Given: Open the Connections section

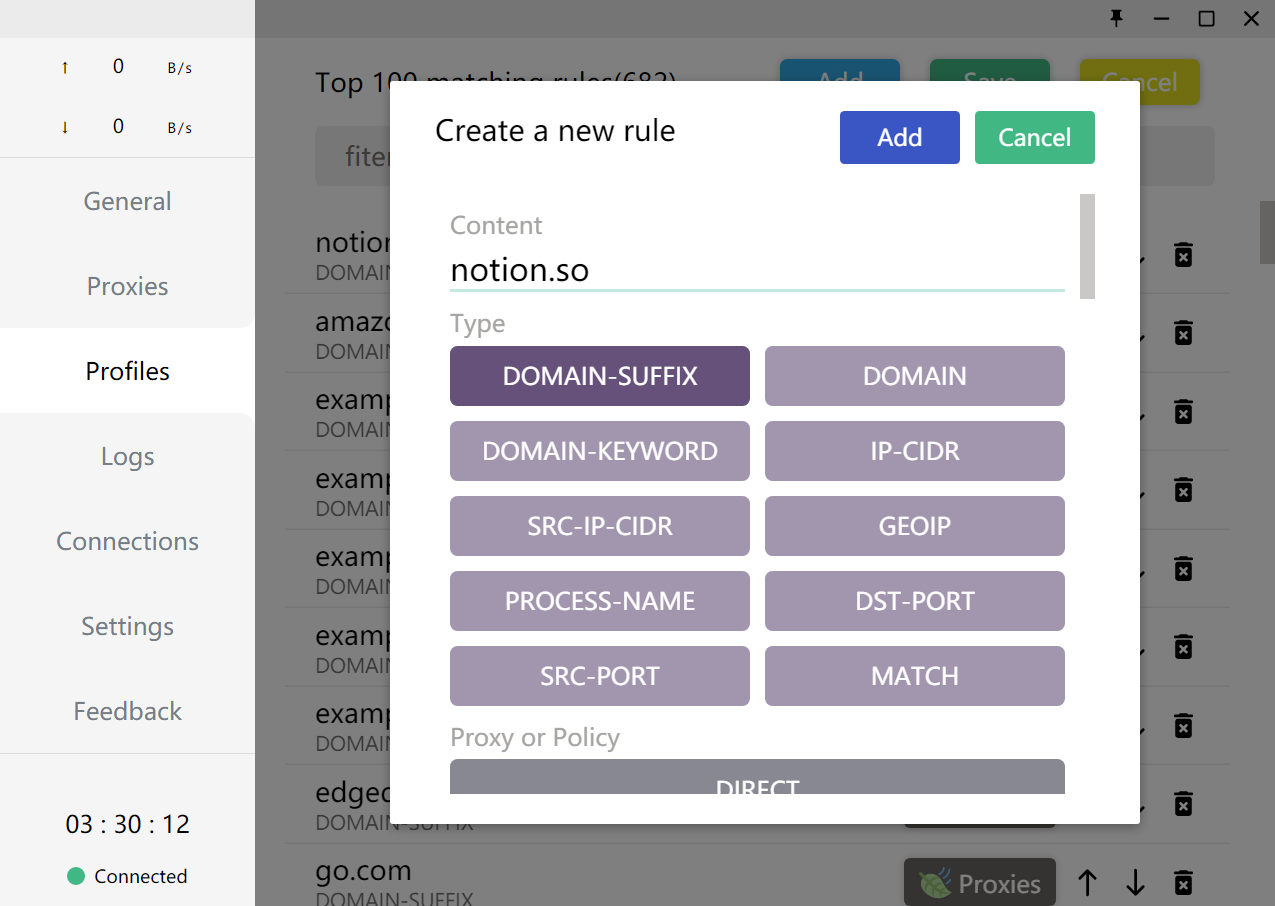Looking at the screenshot, I should point(127,541).
